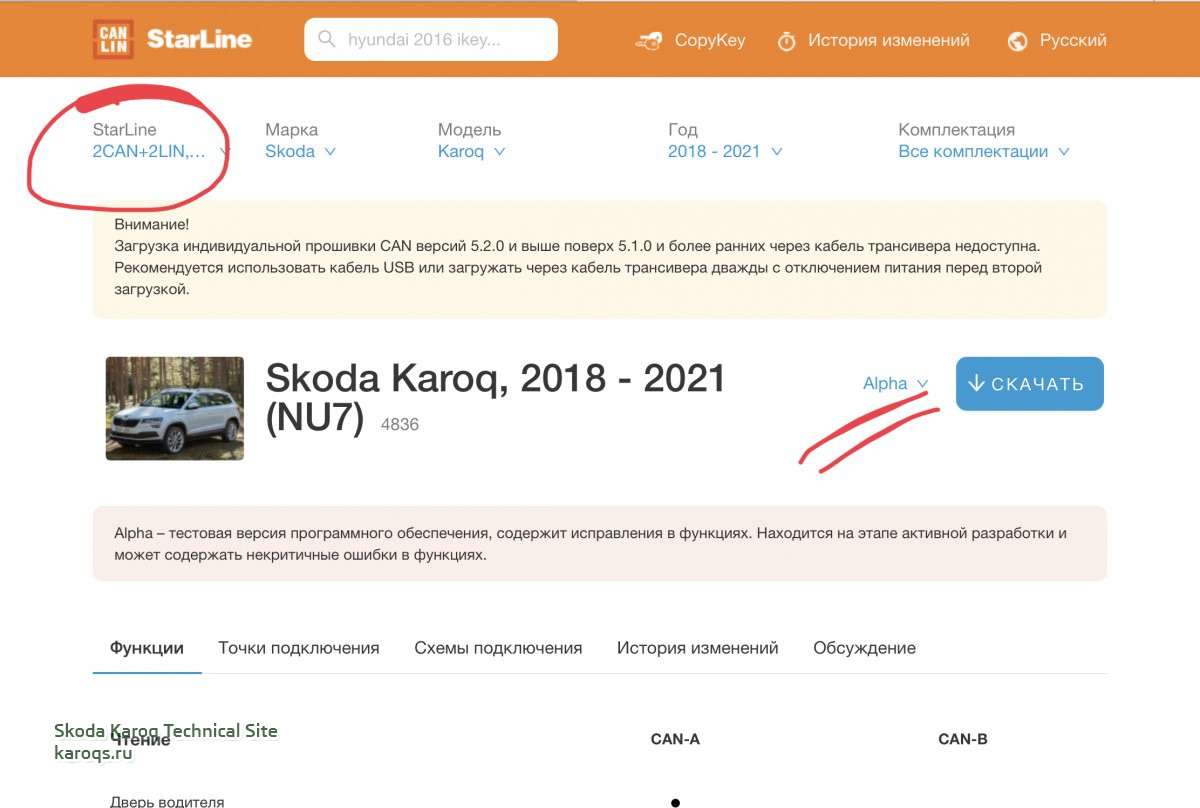Image resolution: width=1200 pixels, height=808 pixels.
Task: Expand the Год 2018 - 2021 dropdown
Action: pos(725,152)
